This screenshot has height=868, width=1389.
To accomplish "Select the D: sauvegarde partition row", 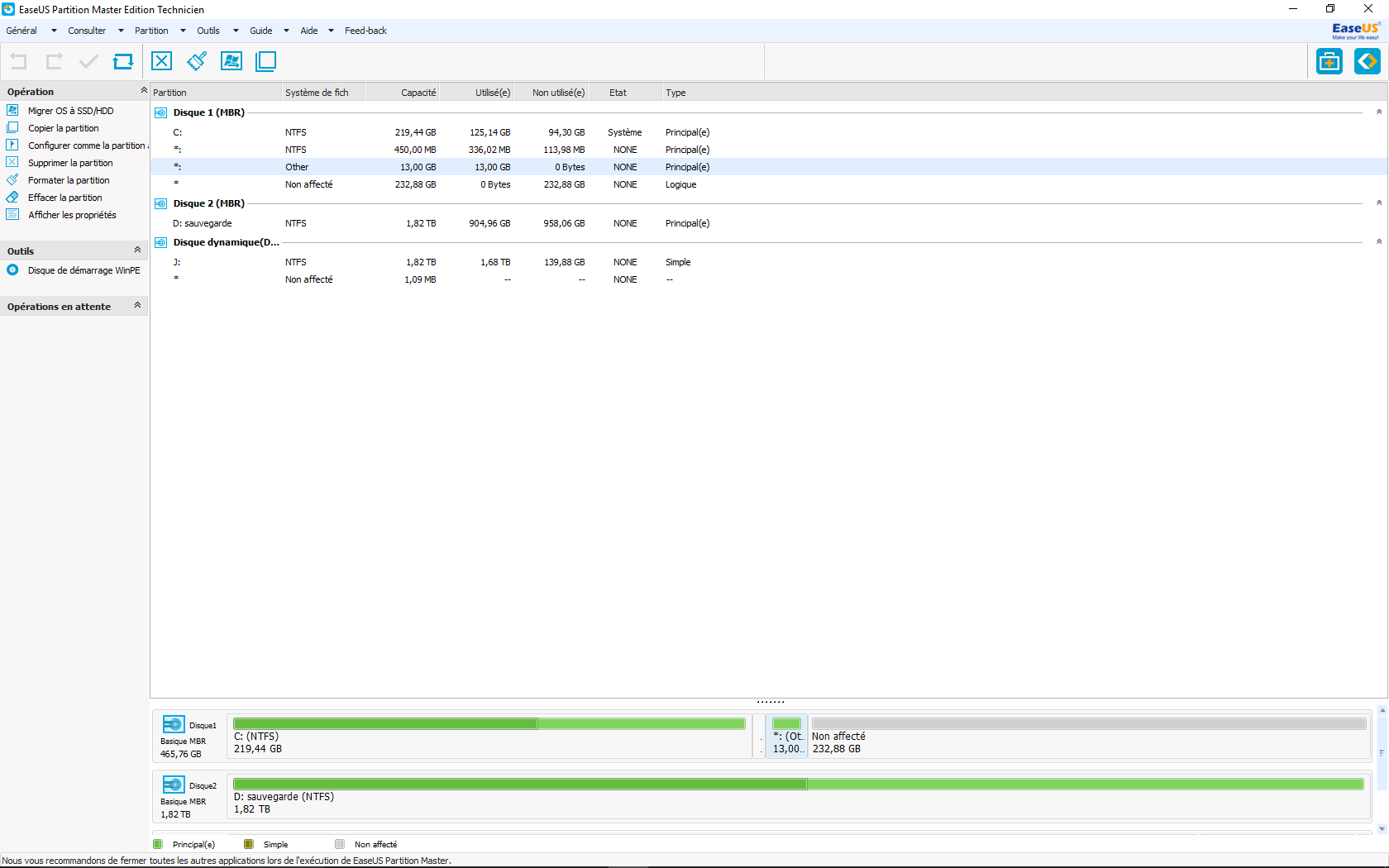I will point(769,223).
